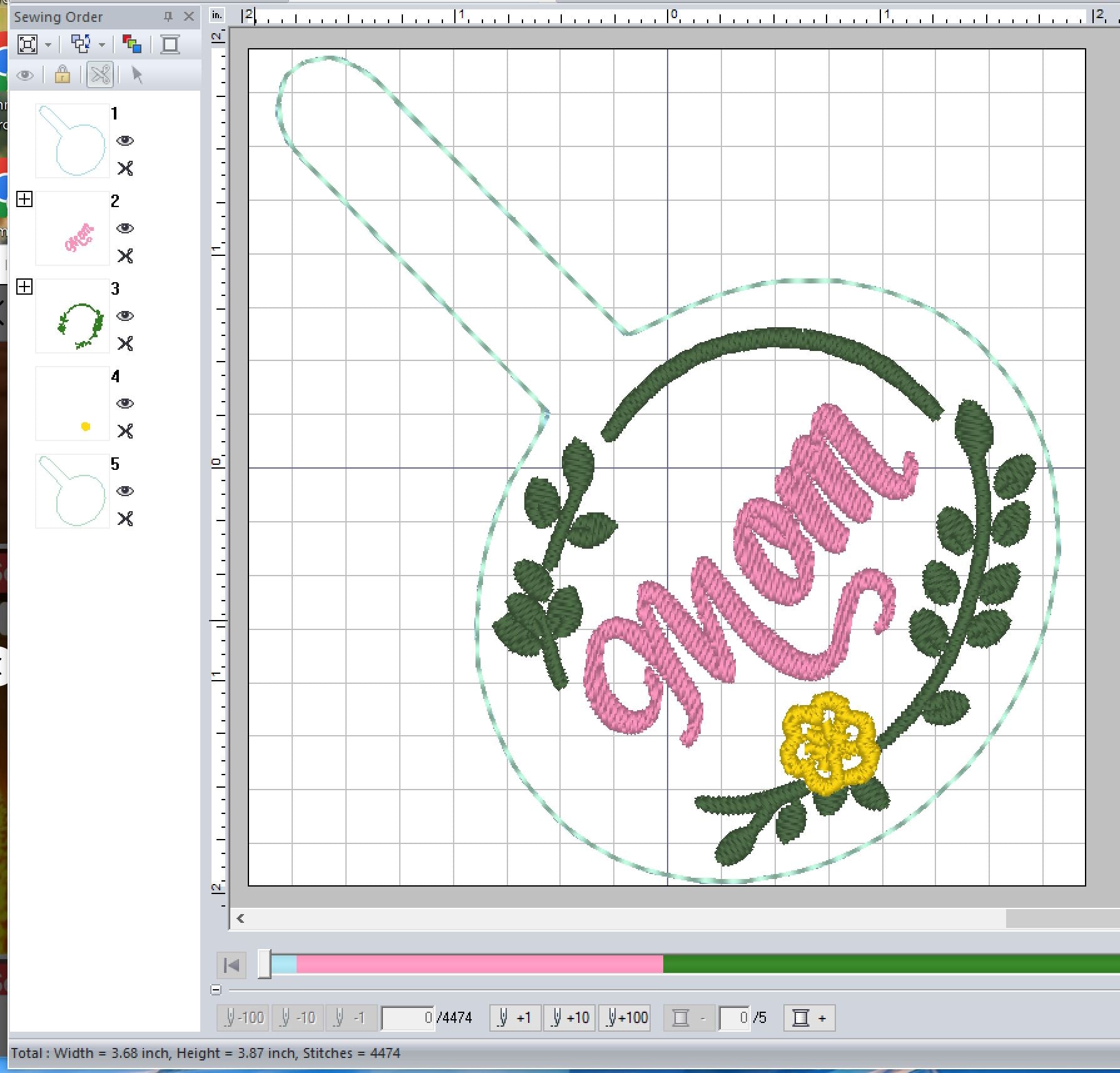Expand sewing order group 3

coord(24,287)
